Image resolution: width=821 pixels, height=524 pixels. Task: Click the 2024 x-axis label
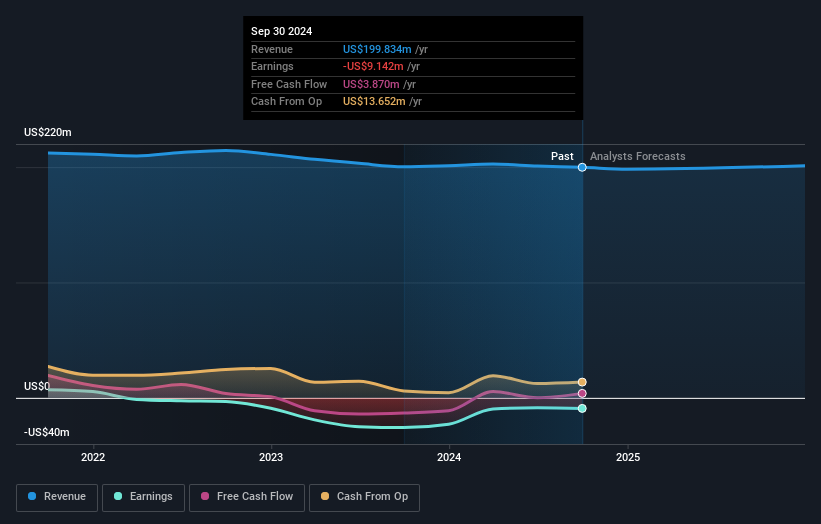pos(449,457)
